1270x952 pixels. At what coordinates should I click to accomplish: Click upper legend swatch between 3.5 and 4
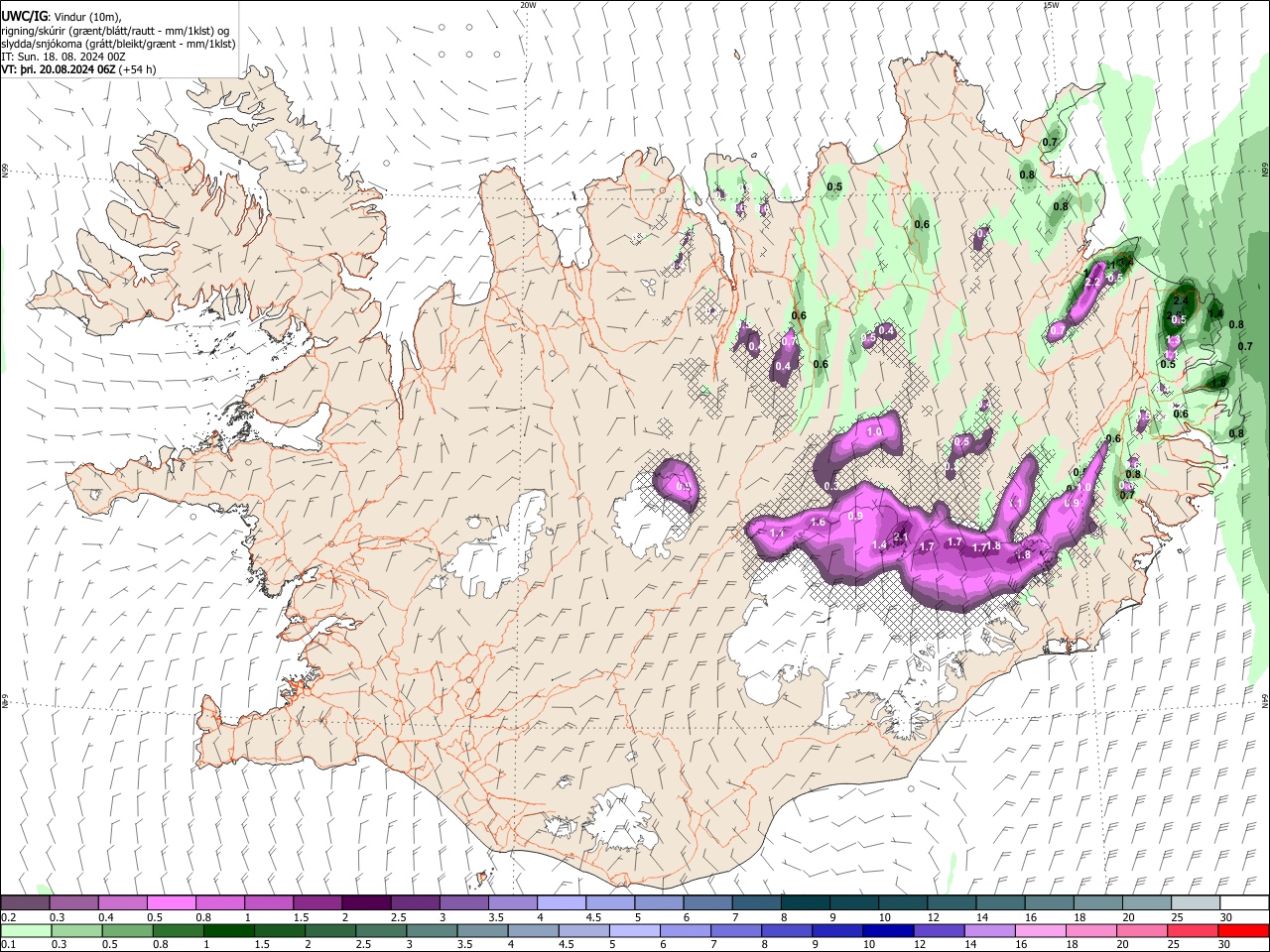pyautogui.click(x=511, y=902)
